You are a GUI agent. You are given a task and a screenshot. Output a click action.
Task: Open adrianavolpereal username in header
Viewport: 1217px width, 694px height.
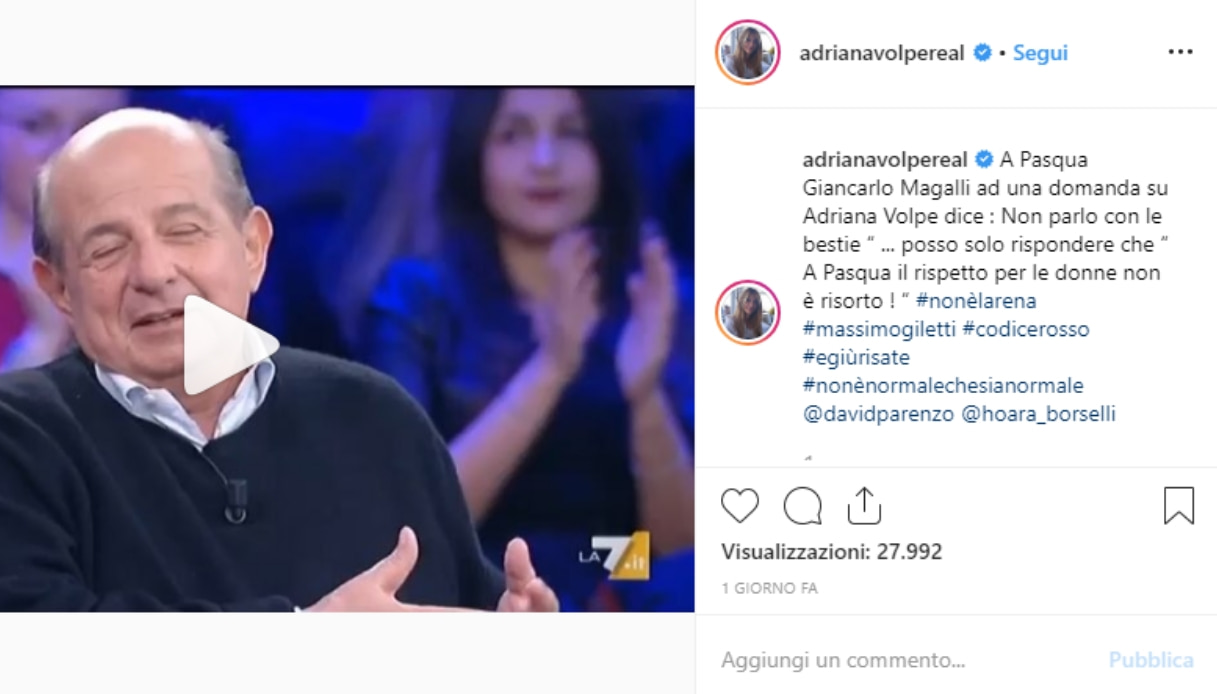(884, 53)
